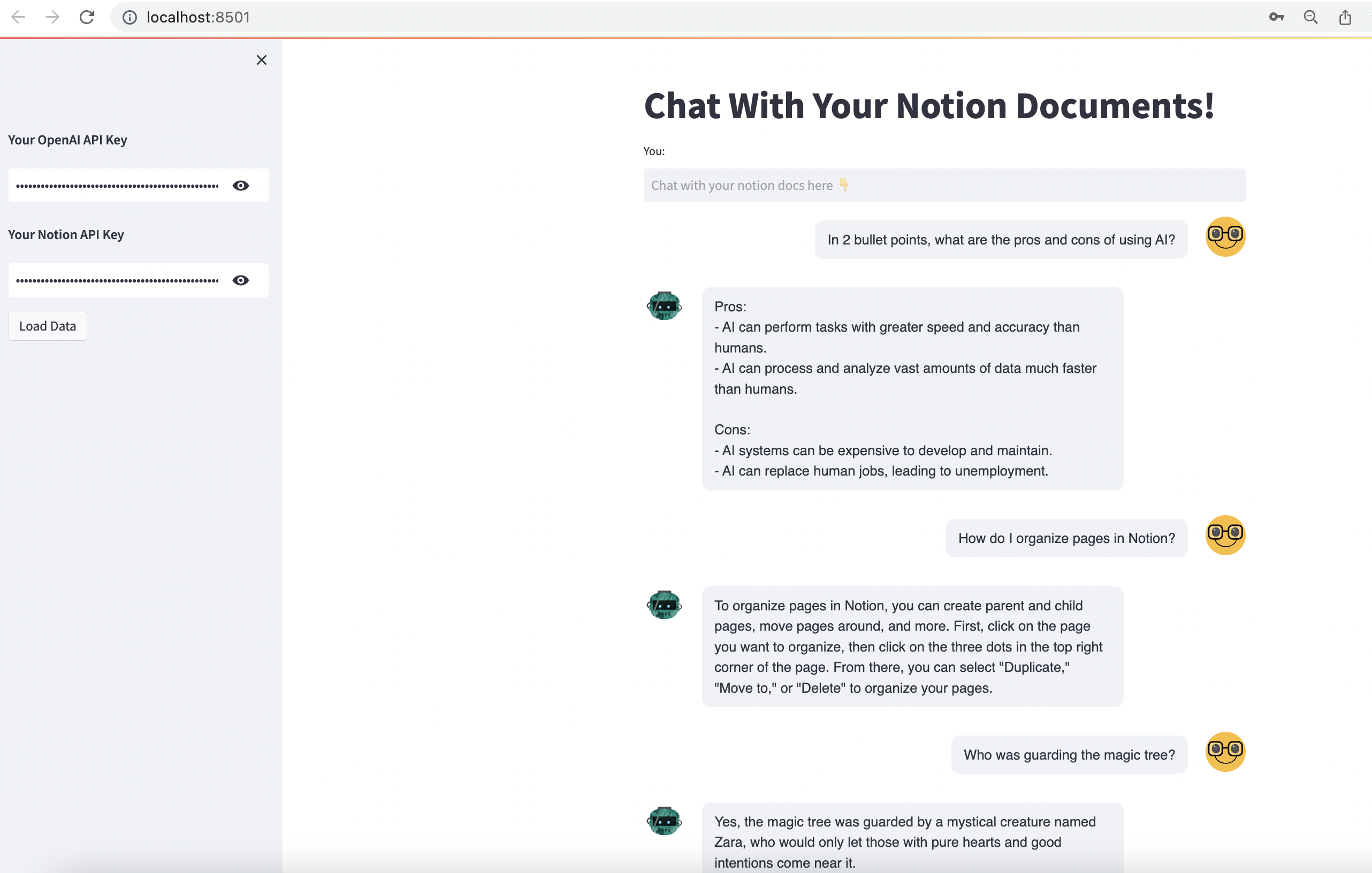1372x873 pixels.
Task: Close the sidebar panel
Action: (x=262, y=60)
